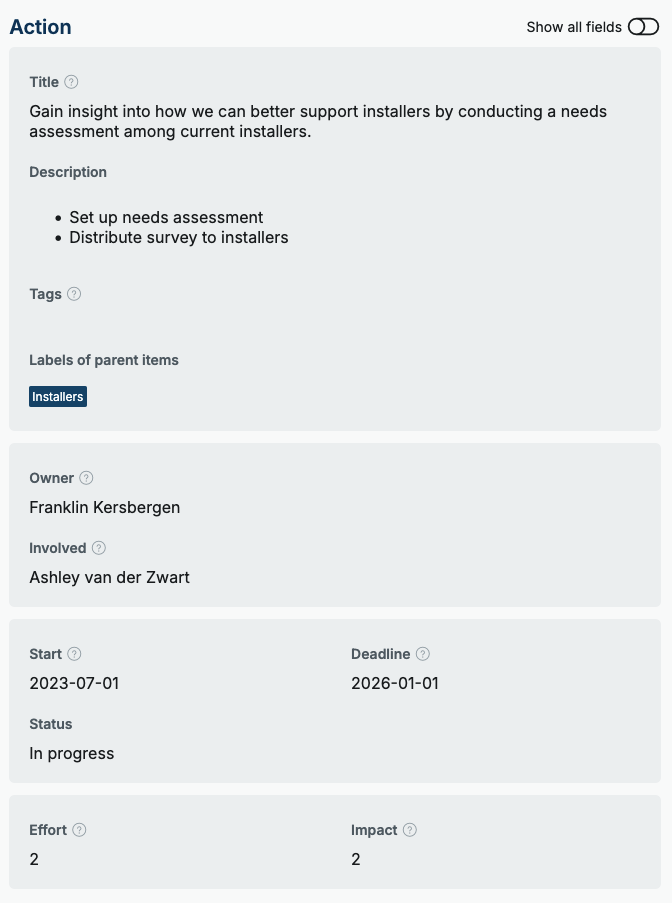Open the Title field help icon

[x=71, y=82]
